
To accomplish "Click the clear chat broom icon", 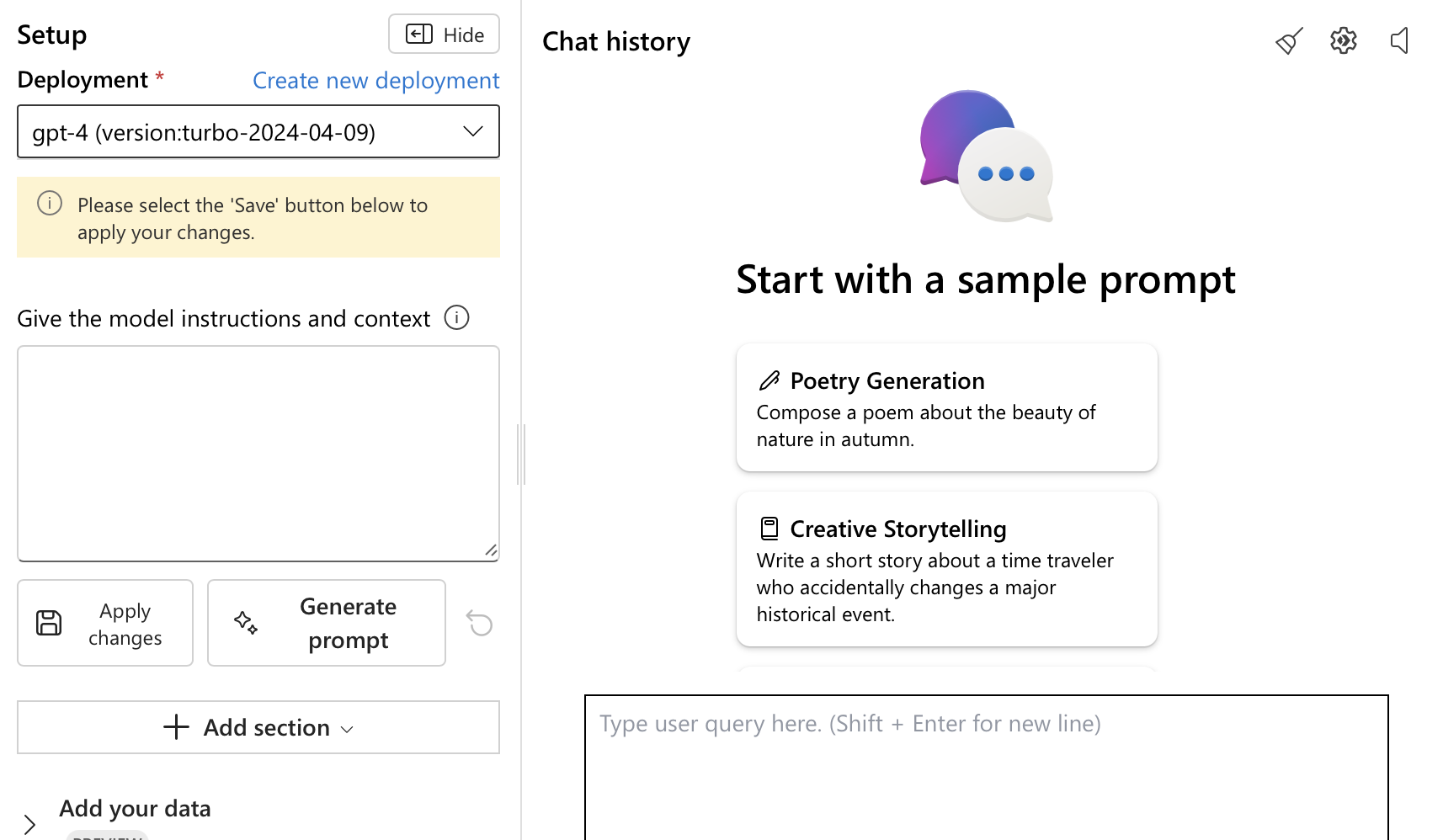I will click(x=1289, y=40).
